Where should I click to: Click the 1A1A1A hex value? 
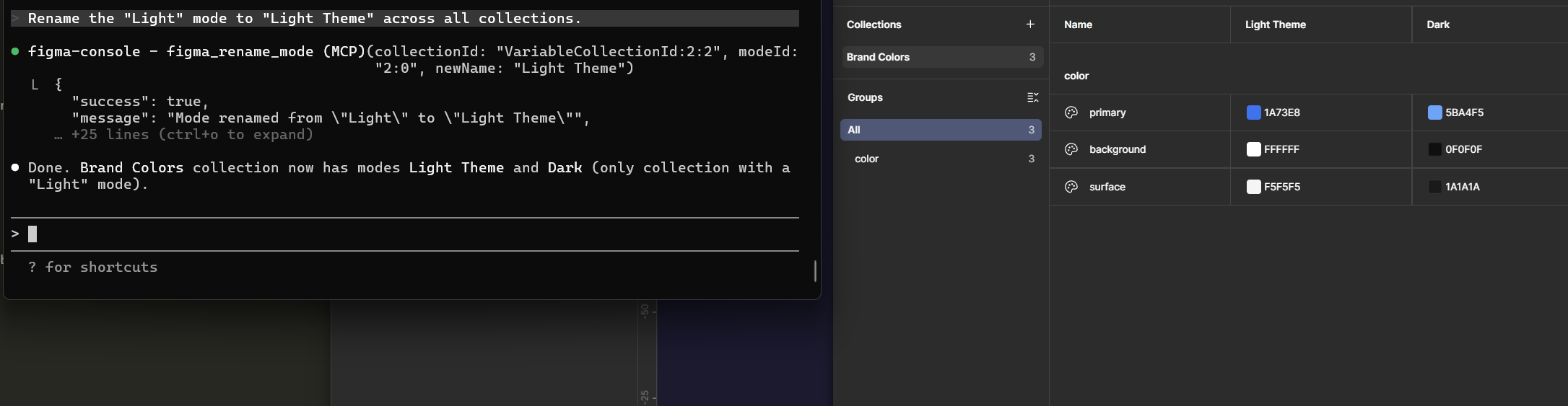[x=1463, y=187]
